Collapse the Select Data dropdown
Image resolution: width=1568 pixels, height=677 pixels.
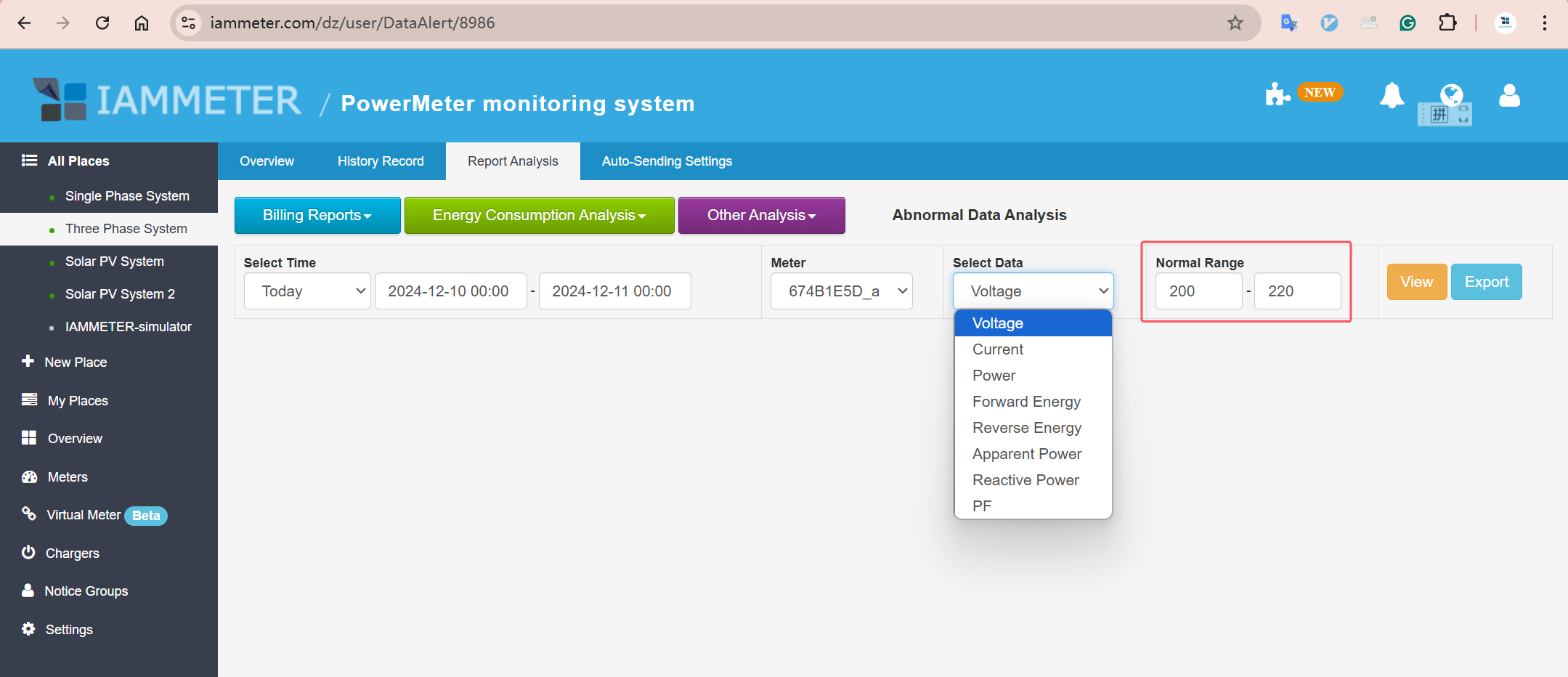click(1033, 291)
